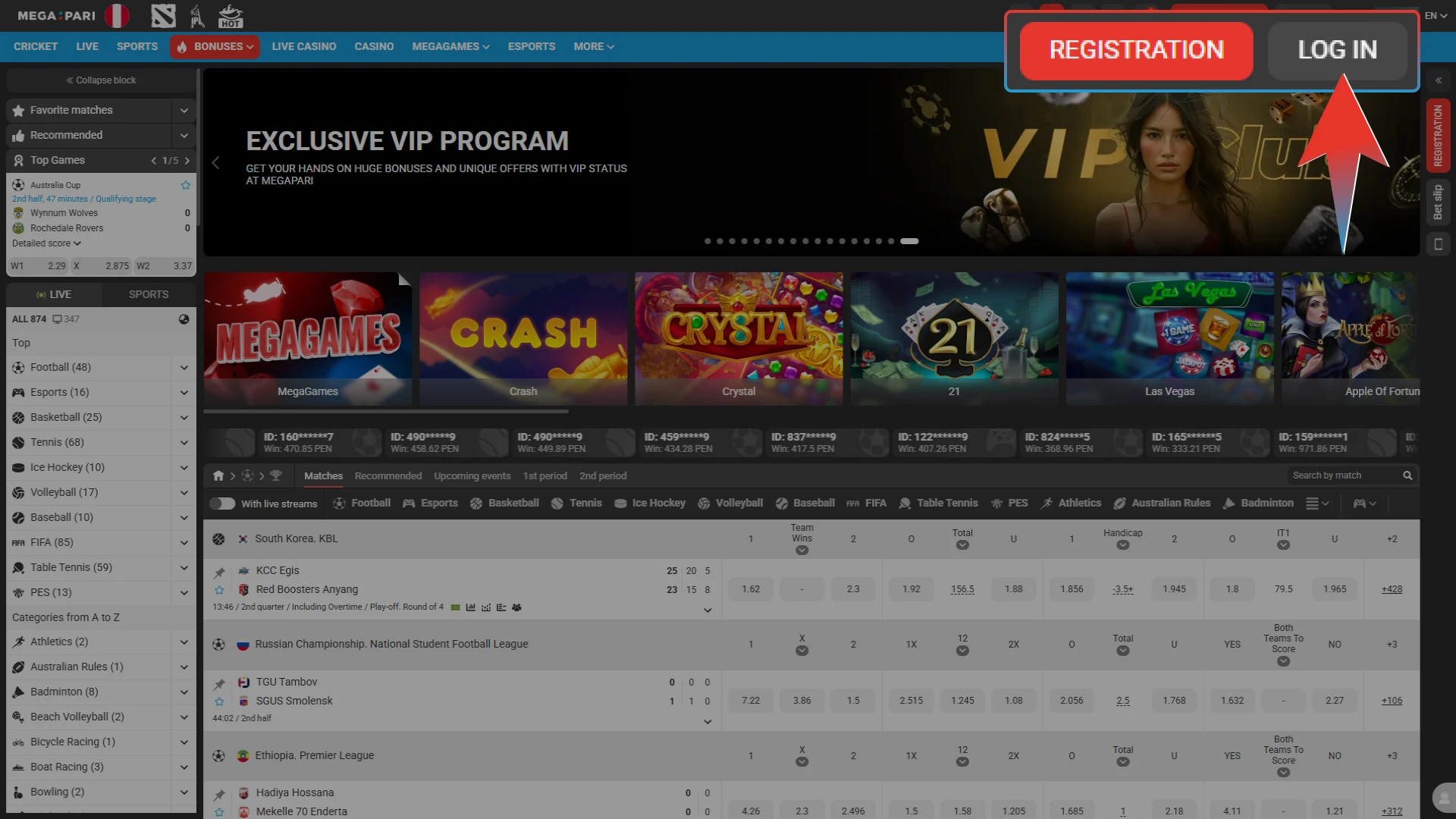Click Collapse block in the sidebar
Screen dimensions: 1456x819
coord(101,80)
